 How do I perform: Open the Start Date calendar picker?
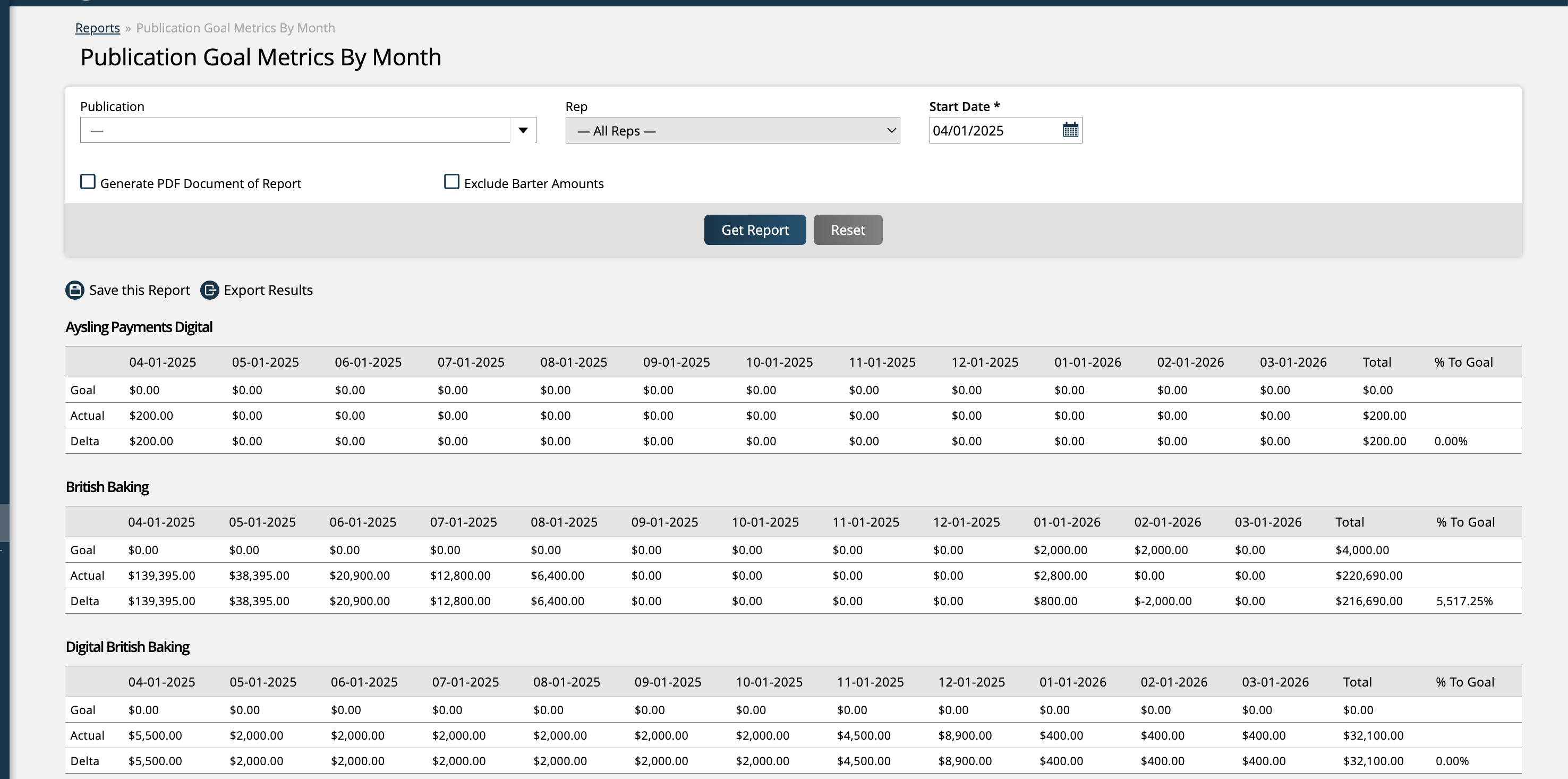click(x=1070, y=130)
